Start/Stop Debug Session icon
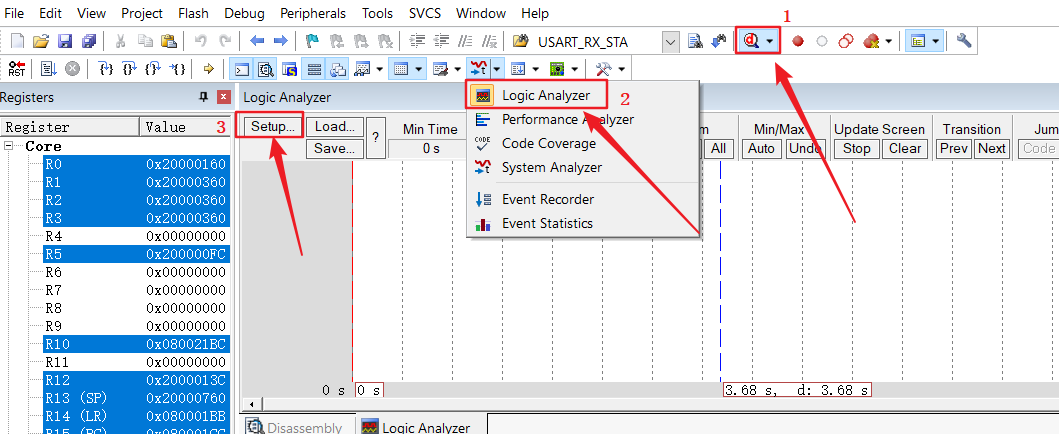The image size is (1059, 434). (752, 41)
